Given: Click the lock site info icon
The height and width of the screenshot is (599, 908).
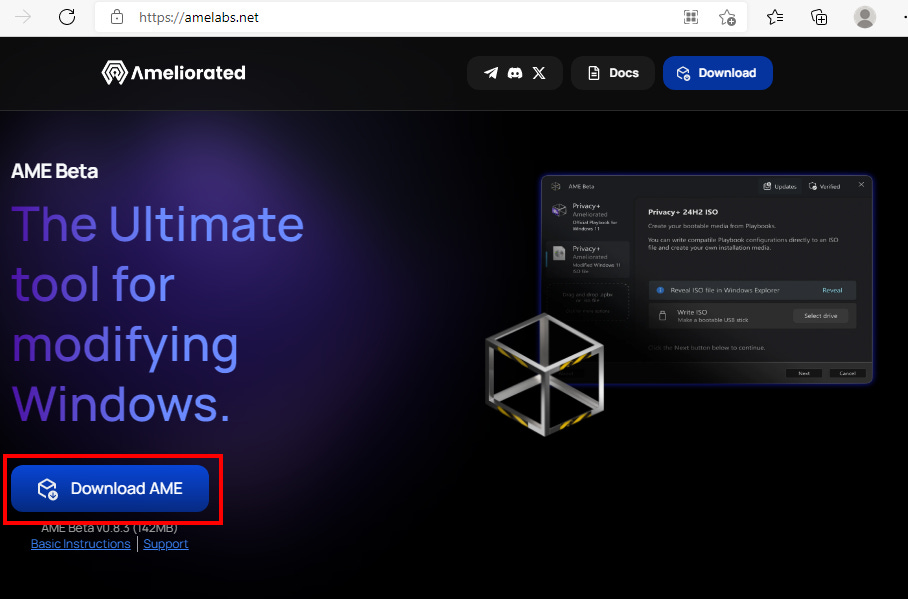Looking at the screenshot, I should [117, 17].
